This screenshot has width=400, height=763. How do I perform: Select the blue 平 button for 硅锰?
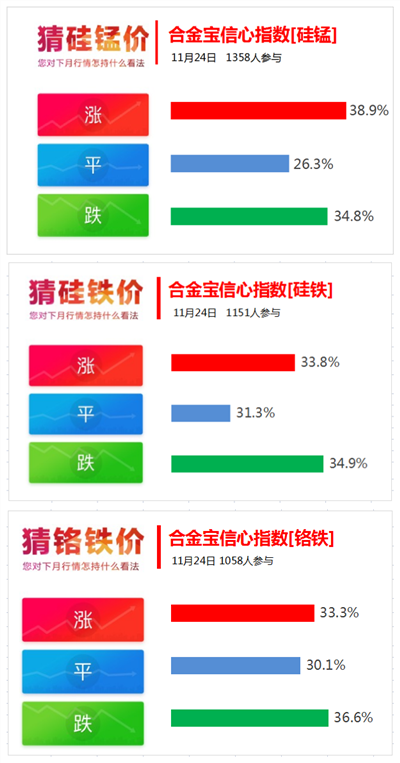[93, 165]
